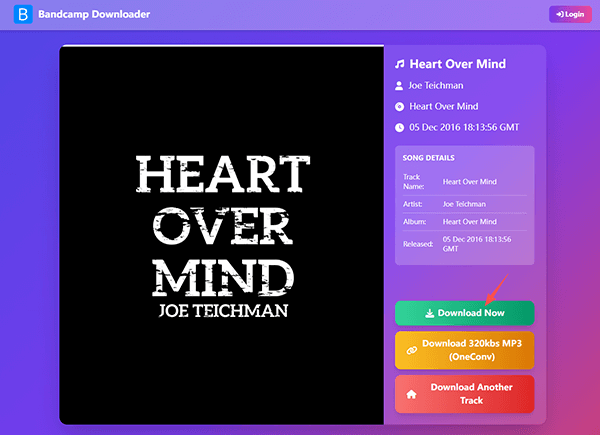Click the Released value in the Song Details table
600x435 pixels.
click(x=477, y=244)
